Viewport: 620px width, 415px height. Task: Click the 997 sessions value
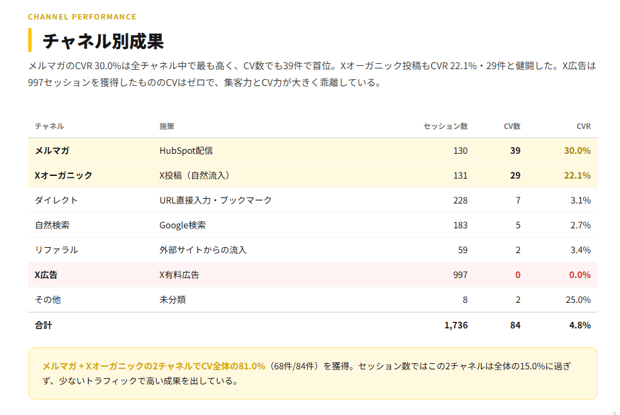click(460, 275)
